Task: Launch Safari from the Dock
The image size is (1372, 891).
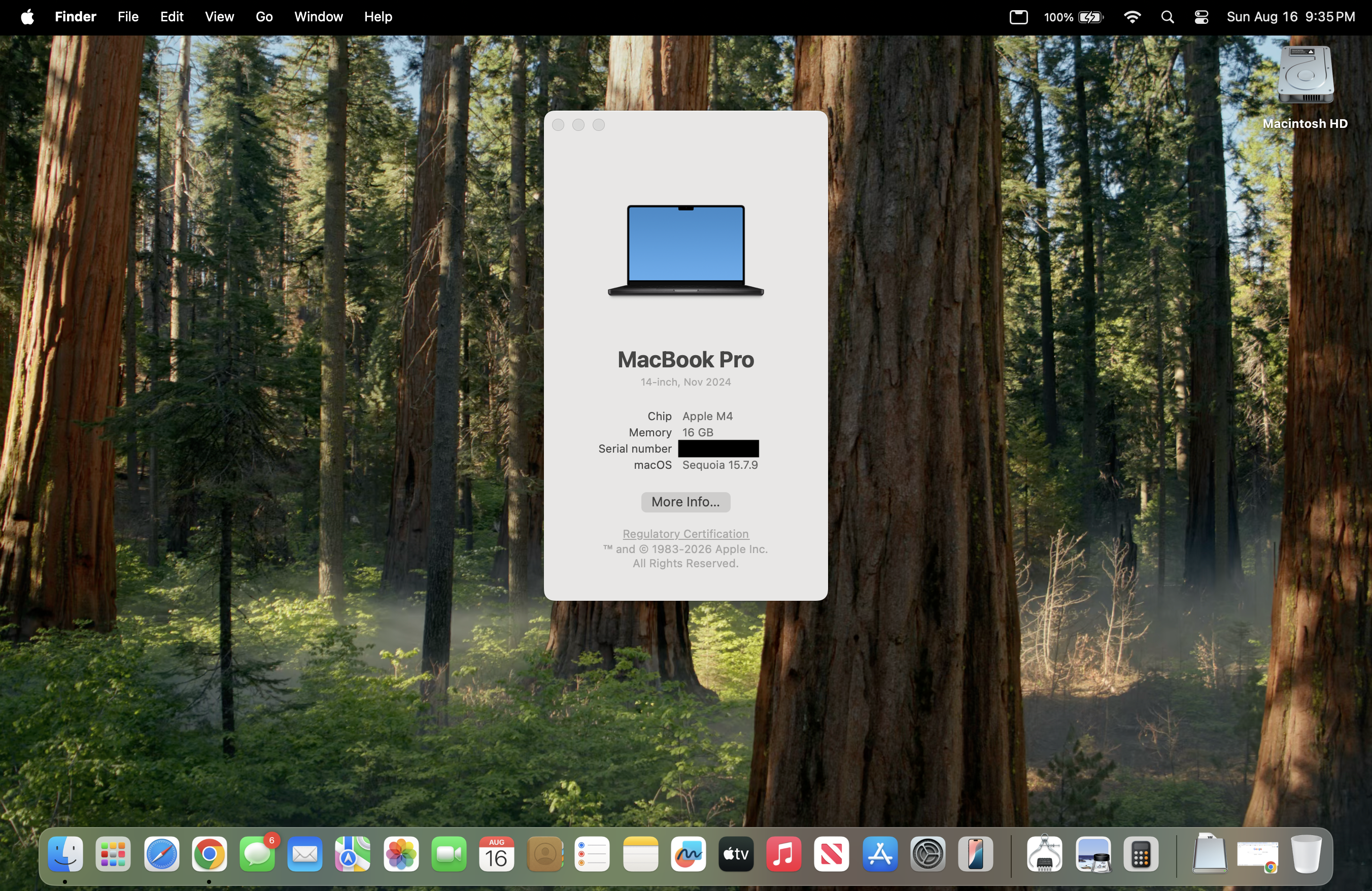Action: (x=161, y=853)
